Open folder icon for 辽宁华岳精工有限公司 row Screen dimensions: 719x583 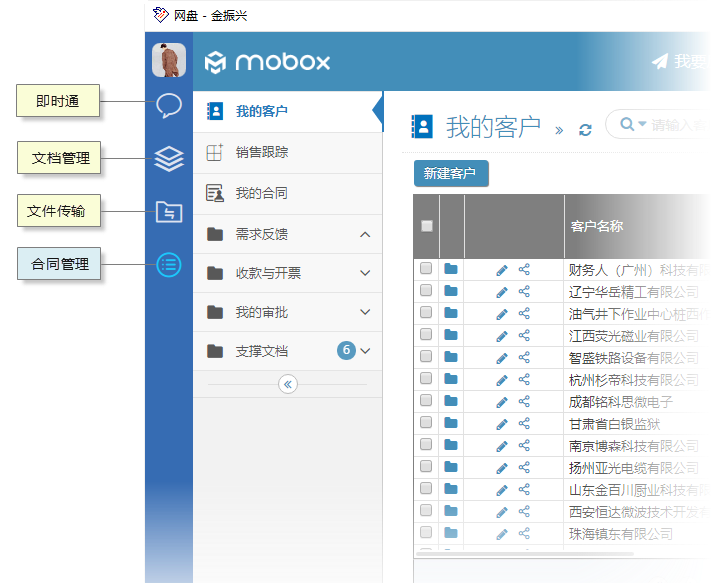tap(451, 291)
